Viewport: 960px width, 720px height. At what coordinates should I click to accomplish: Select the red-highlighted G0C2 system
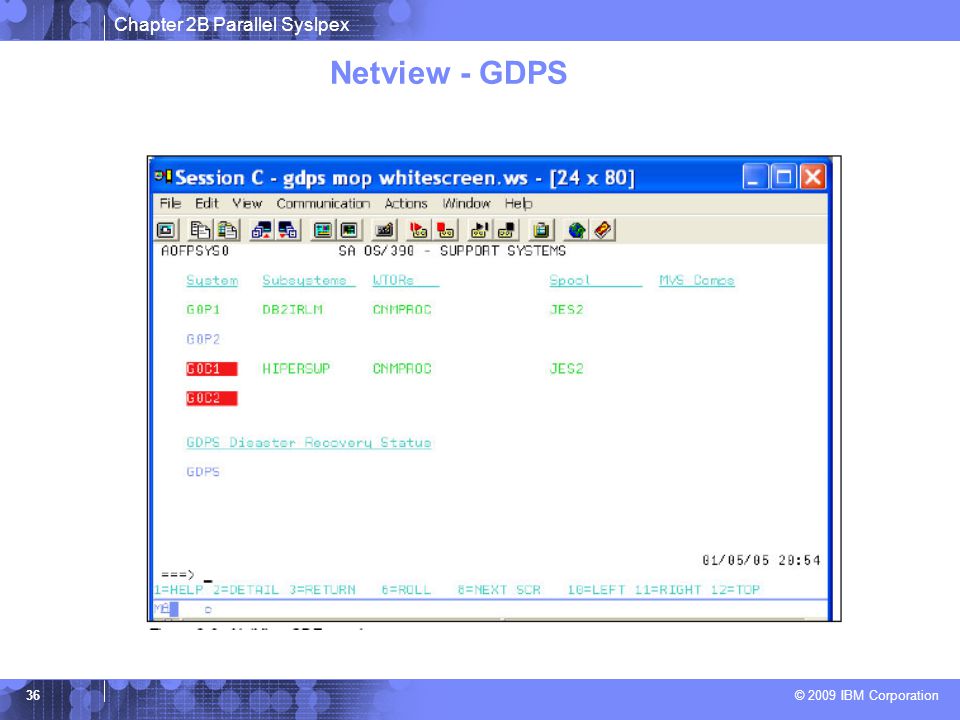211,398
